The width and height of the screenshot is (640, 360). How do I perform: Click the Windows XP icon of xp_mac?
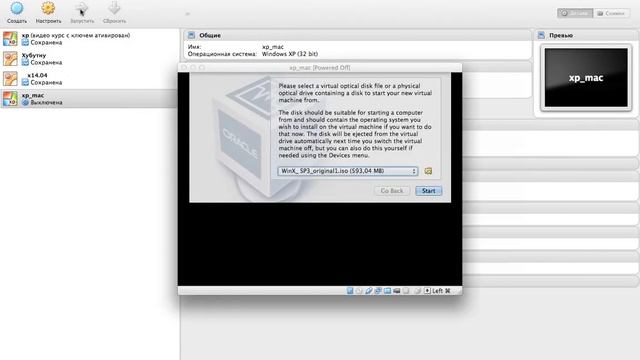pyautogui.click(x=10, y=99)
